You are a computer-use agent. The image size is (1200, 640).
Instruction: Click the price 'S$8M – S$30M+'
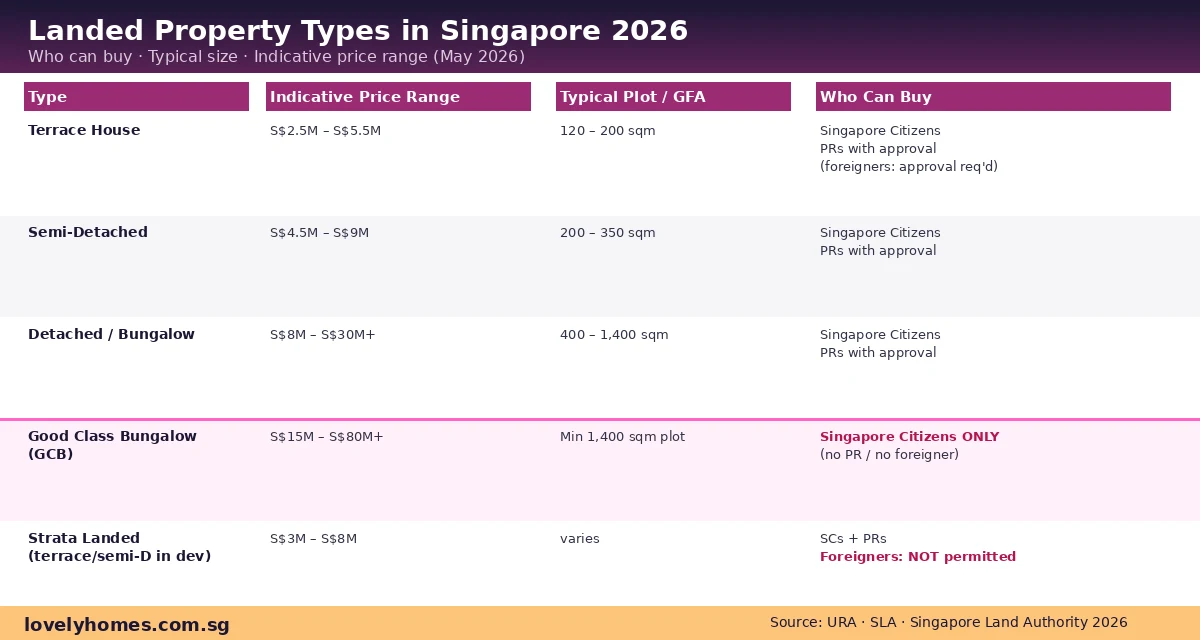(x=323, y=335)
